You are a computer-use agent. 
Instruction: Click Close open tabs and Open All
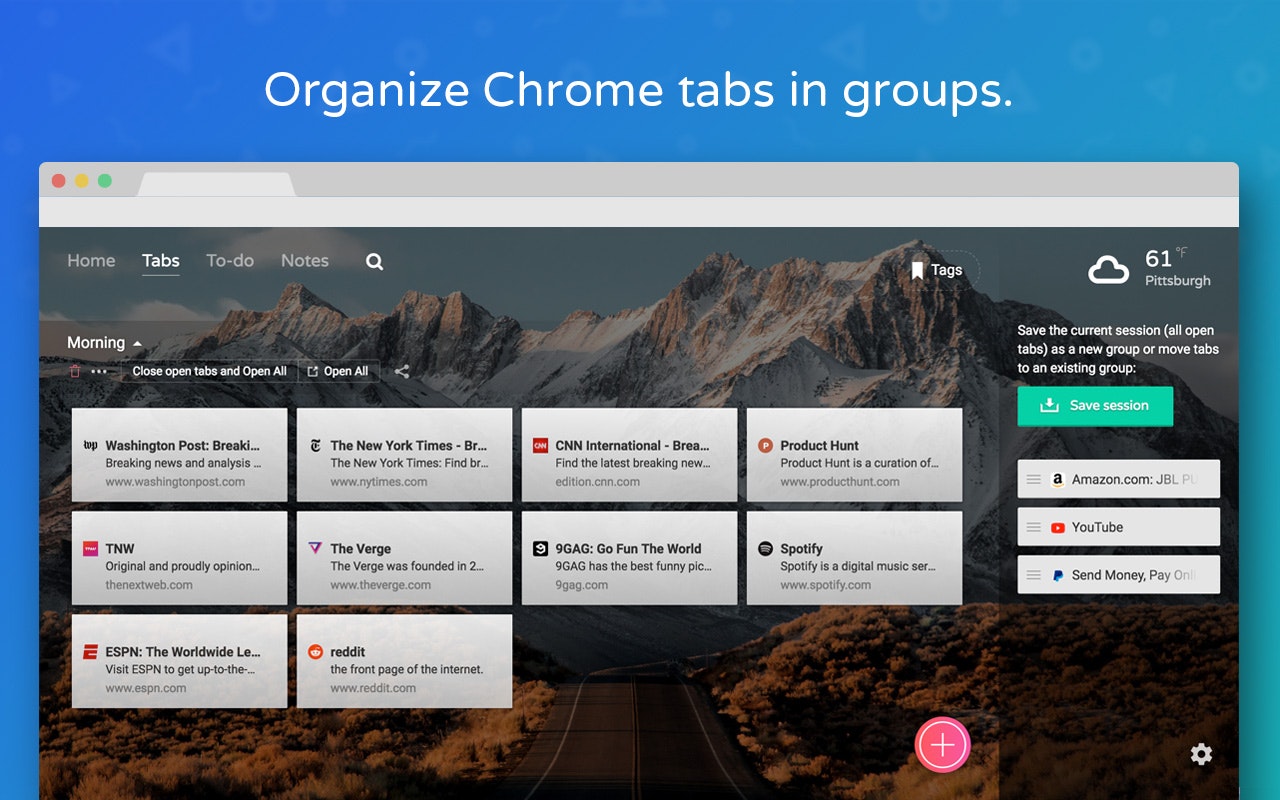209,371
